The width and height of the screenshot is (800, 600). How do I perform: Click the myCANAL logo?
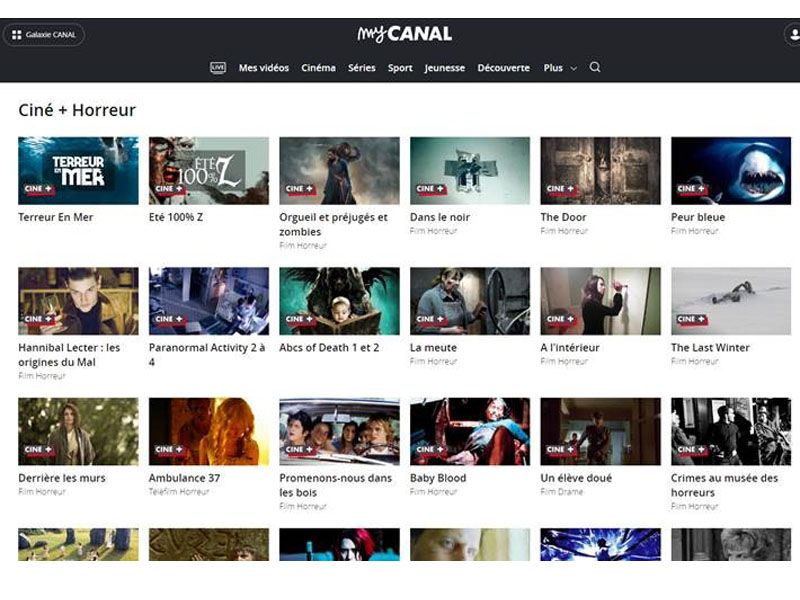pos(405,34)
